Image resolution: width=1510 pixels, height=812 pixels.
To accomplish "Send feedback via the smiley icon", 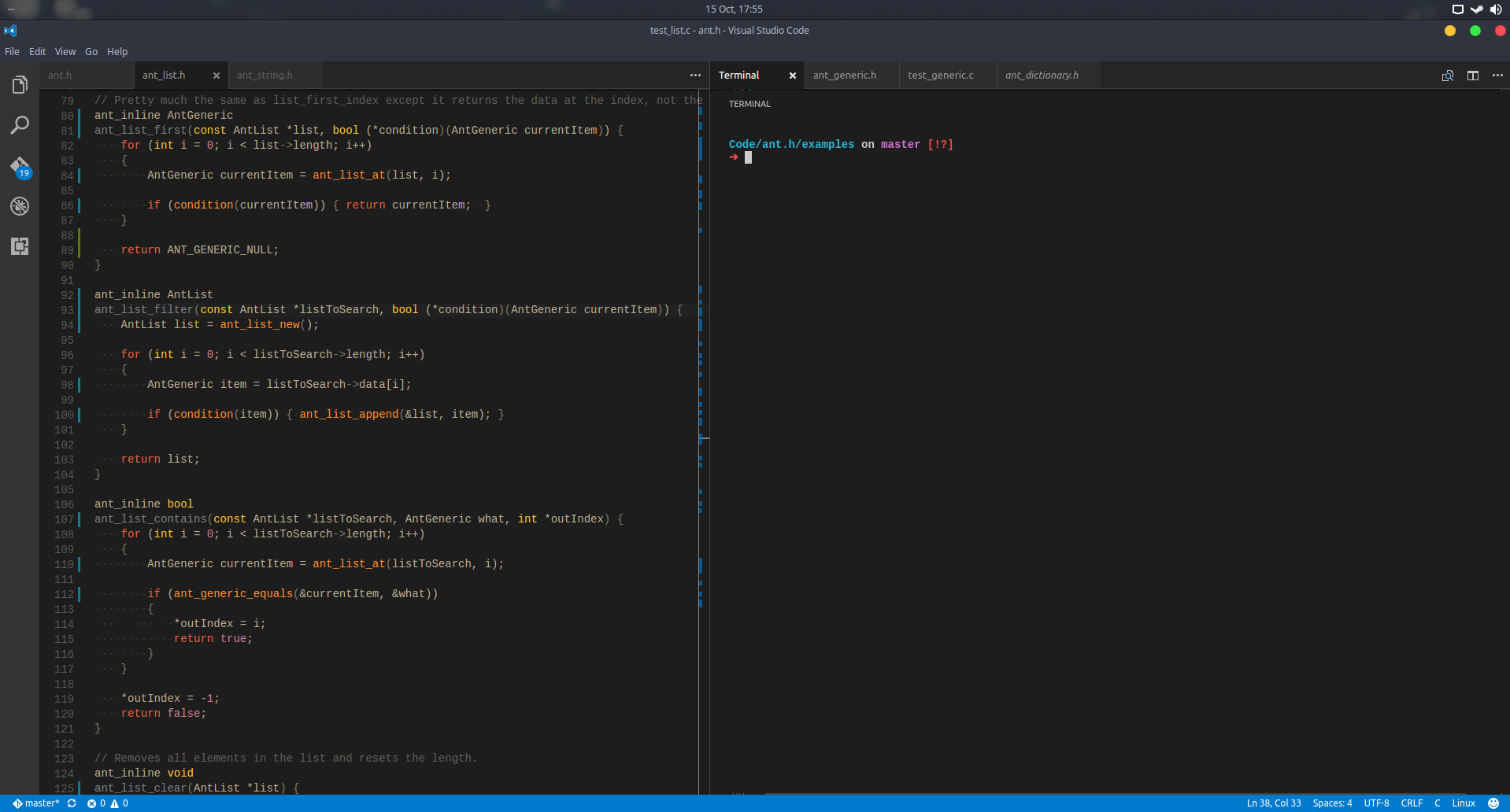I will (x=1493, y=803).
